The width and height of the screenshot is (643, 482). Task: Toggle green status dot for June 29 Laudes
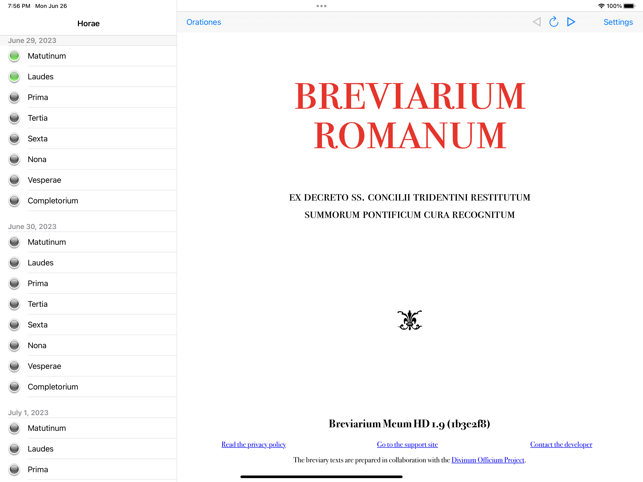click(x=14, y=76)
